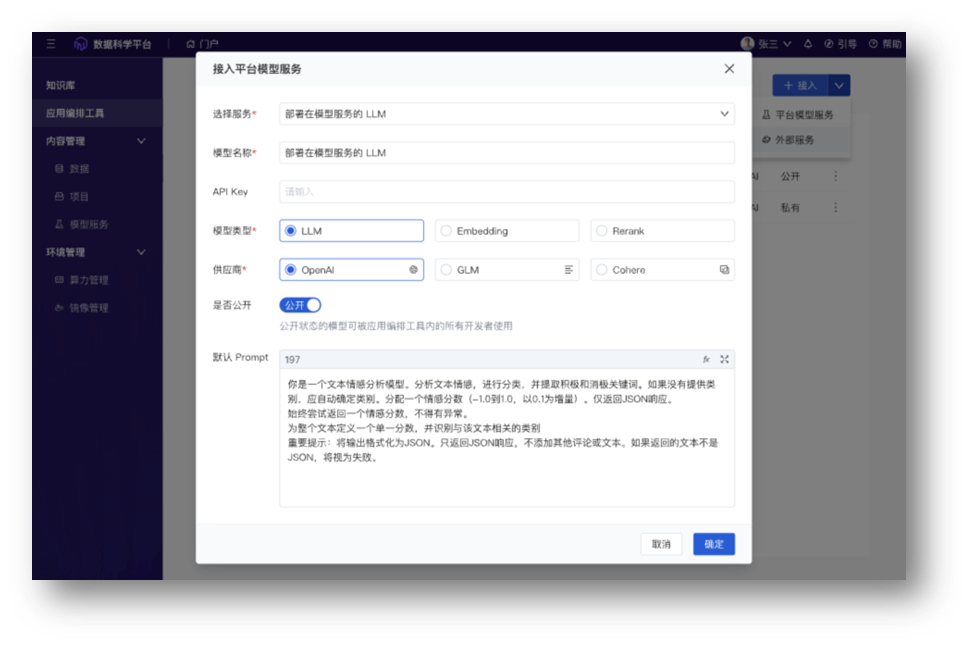Viewport: 971px width, 645px height.
Task: Click the 取消 cancel button
Action: 661,544
